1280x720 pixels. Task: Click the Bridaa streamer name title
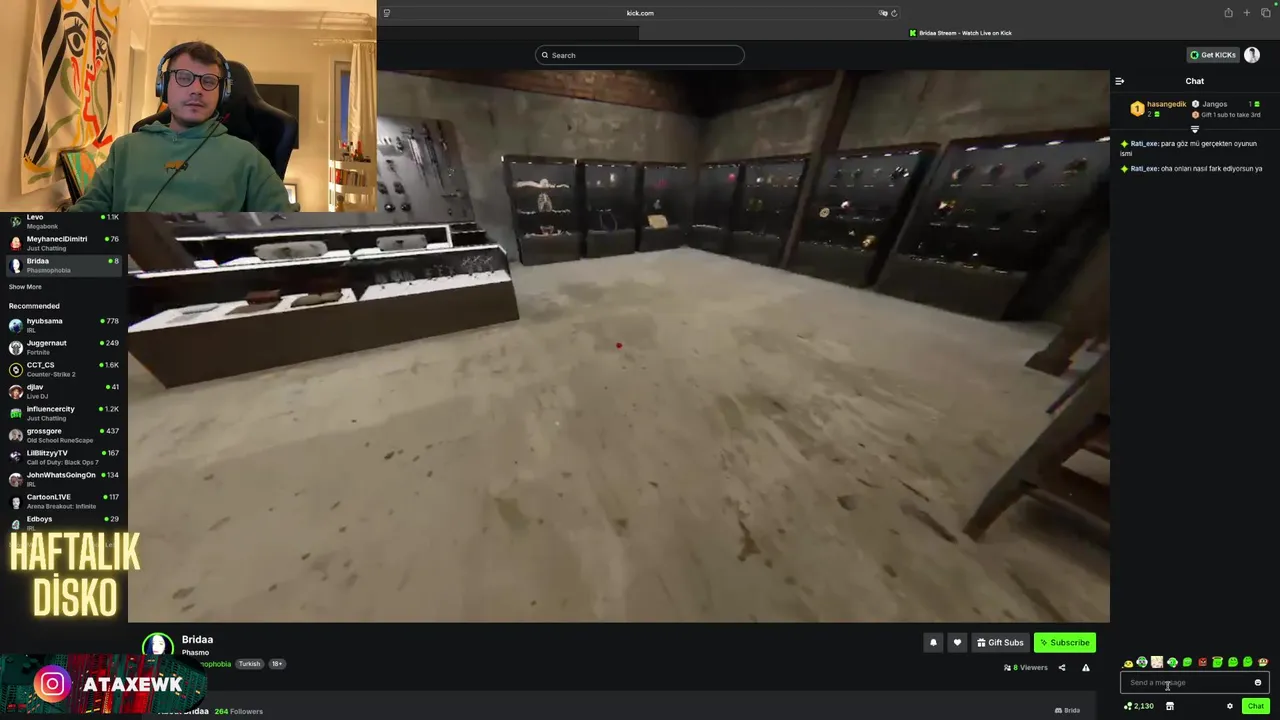tap(197, 639)
